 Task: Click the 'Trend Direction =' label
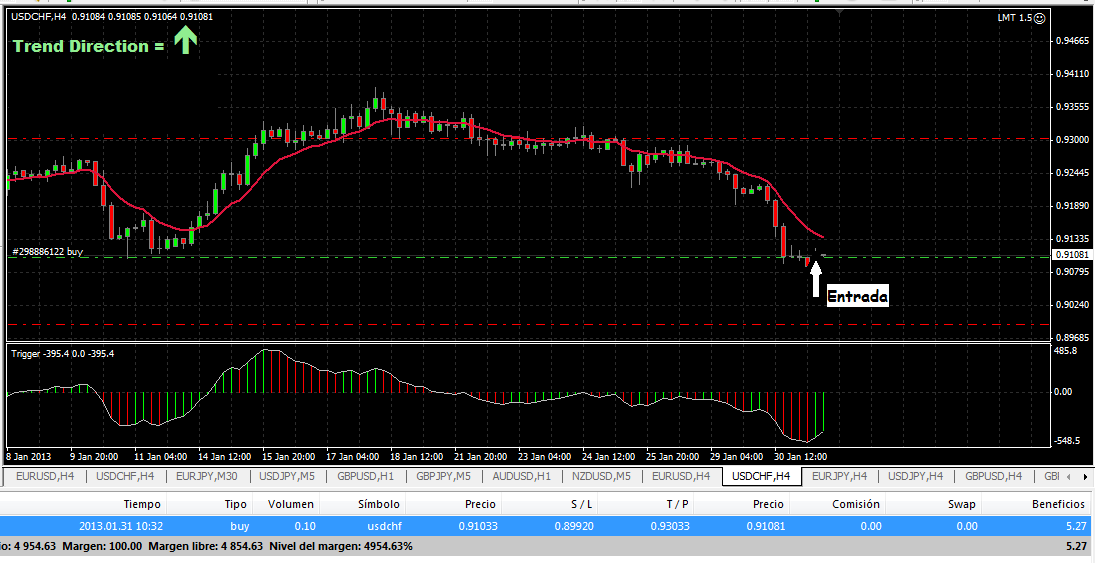(x=89, y=47)
